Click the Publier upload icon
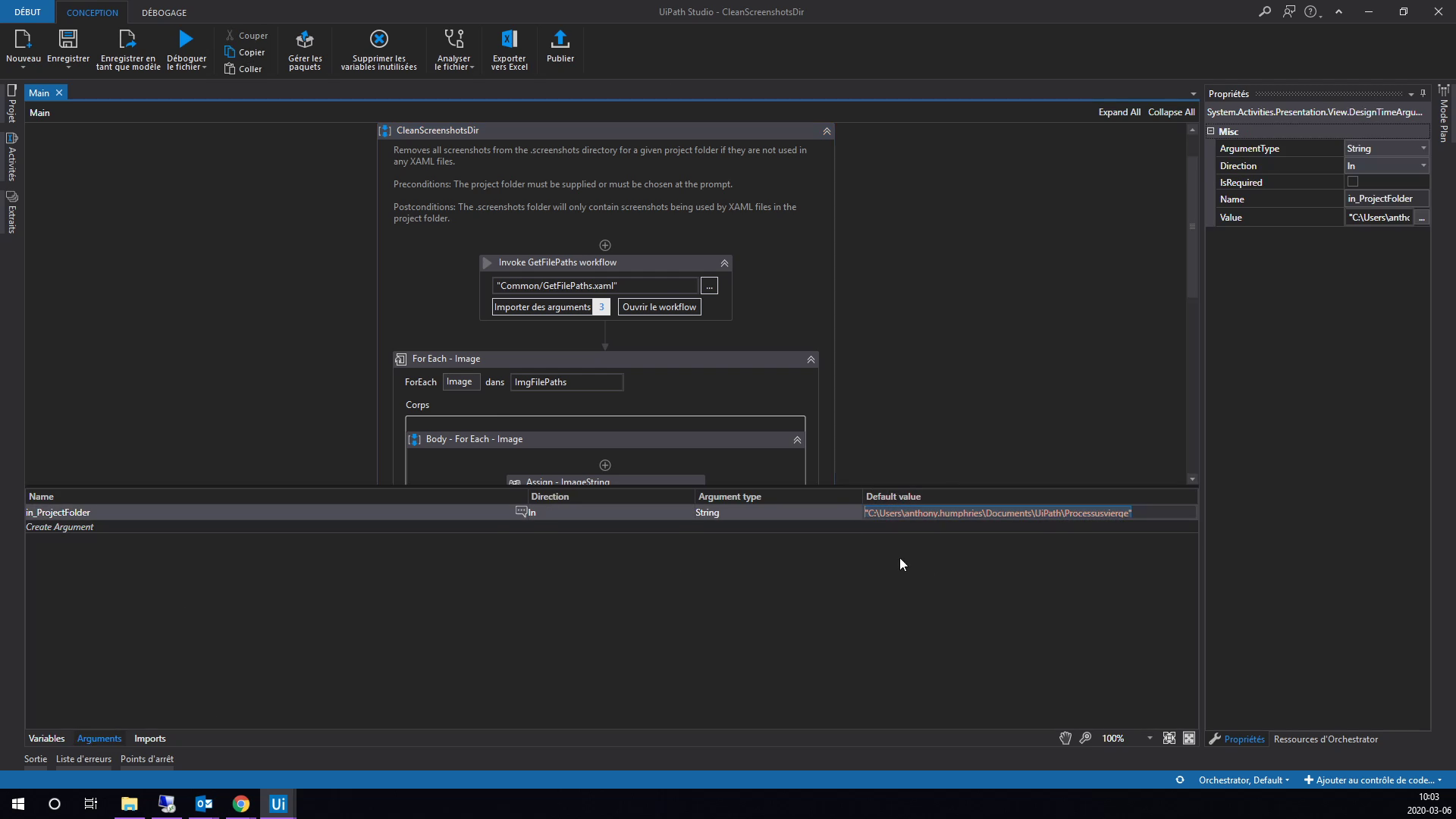 (560, 39)
